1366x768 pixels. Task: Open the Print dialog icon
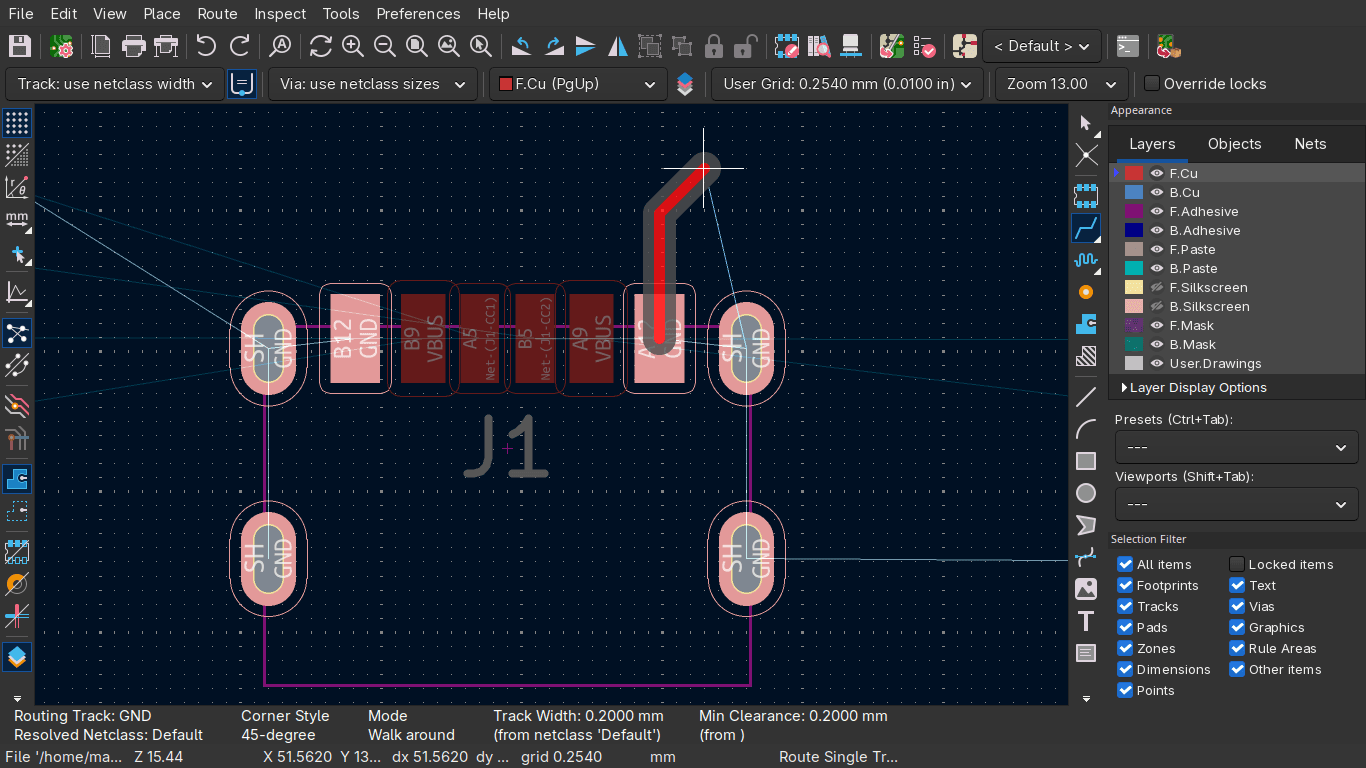click(133, 46)
